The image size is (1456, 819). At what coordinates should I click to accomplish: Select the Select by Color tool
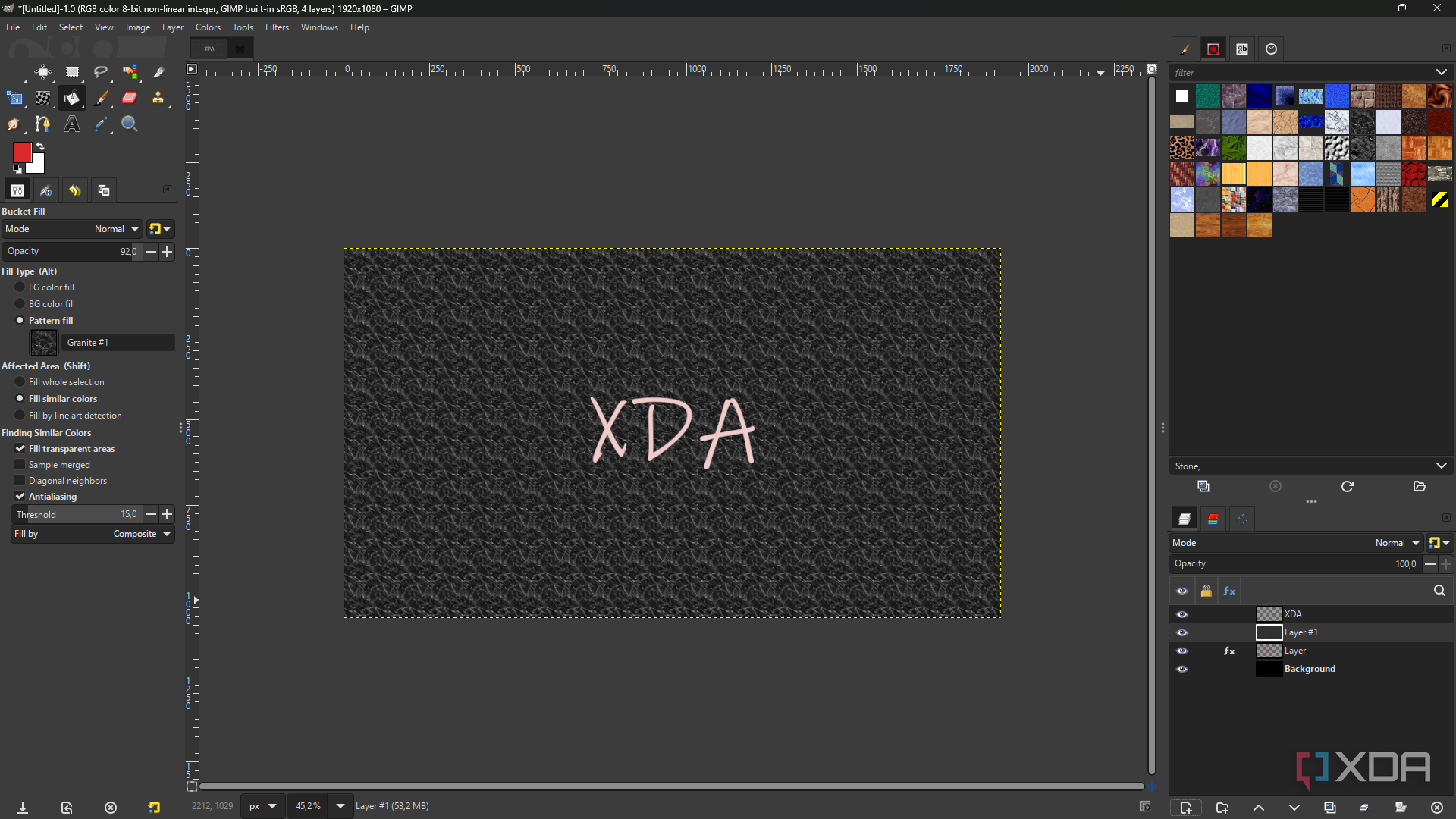coord(130,72)
